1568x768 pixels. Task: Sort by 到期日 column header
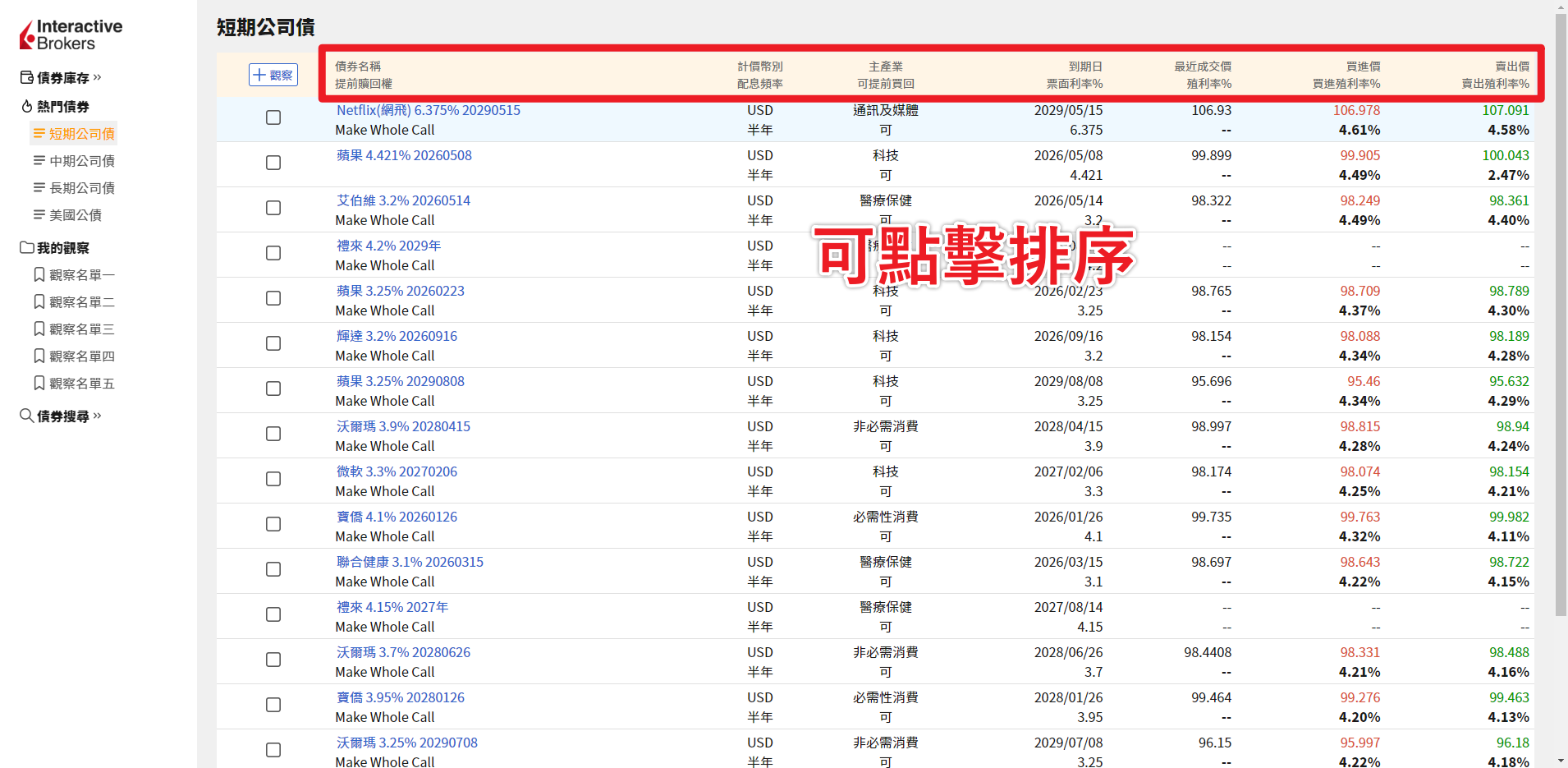(x=1085, y=67)
